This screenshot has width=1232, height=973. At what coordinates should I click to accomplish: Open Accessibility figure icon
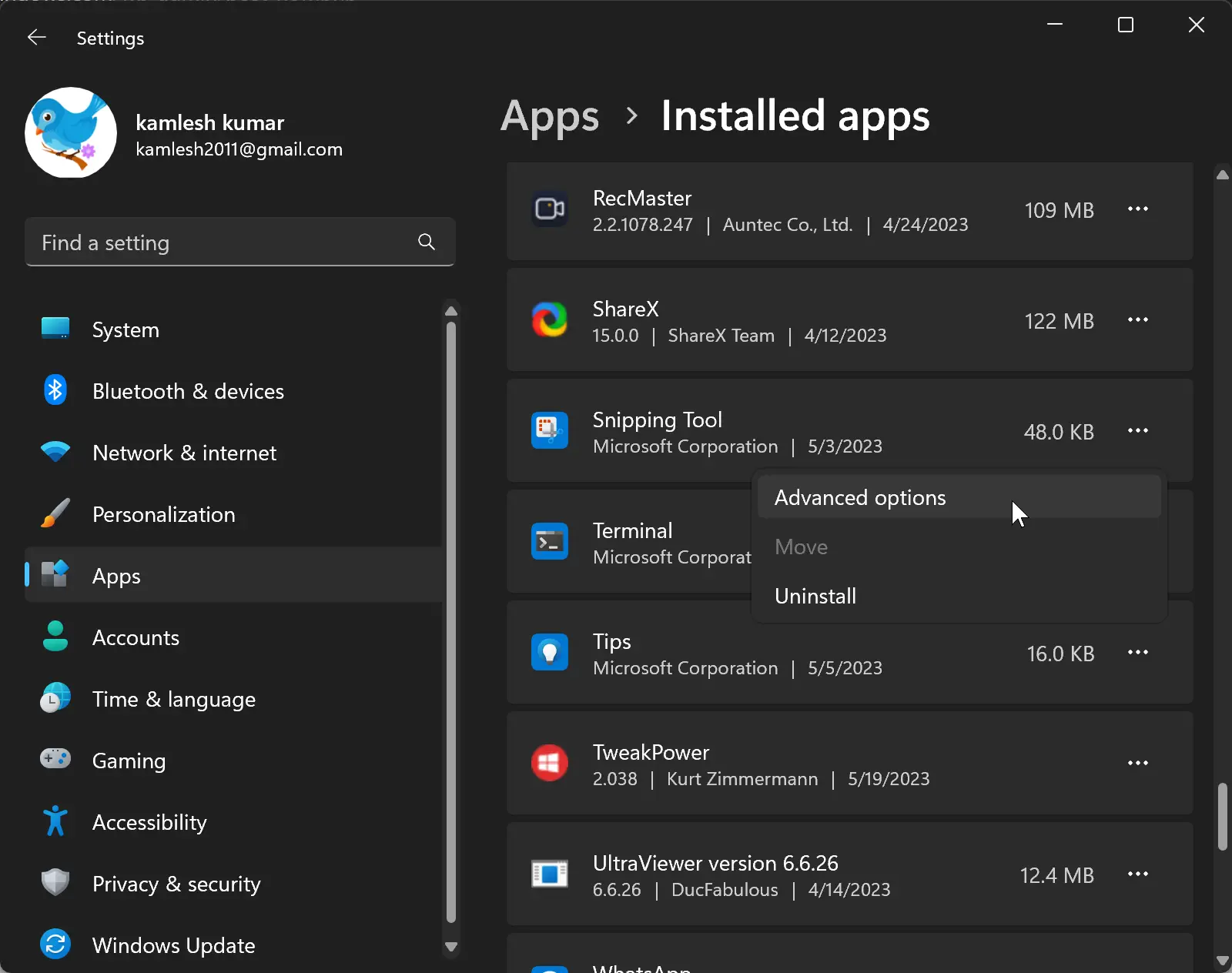coord(55,821)
